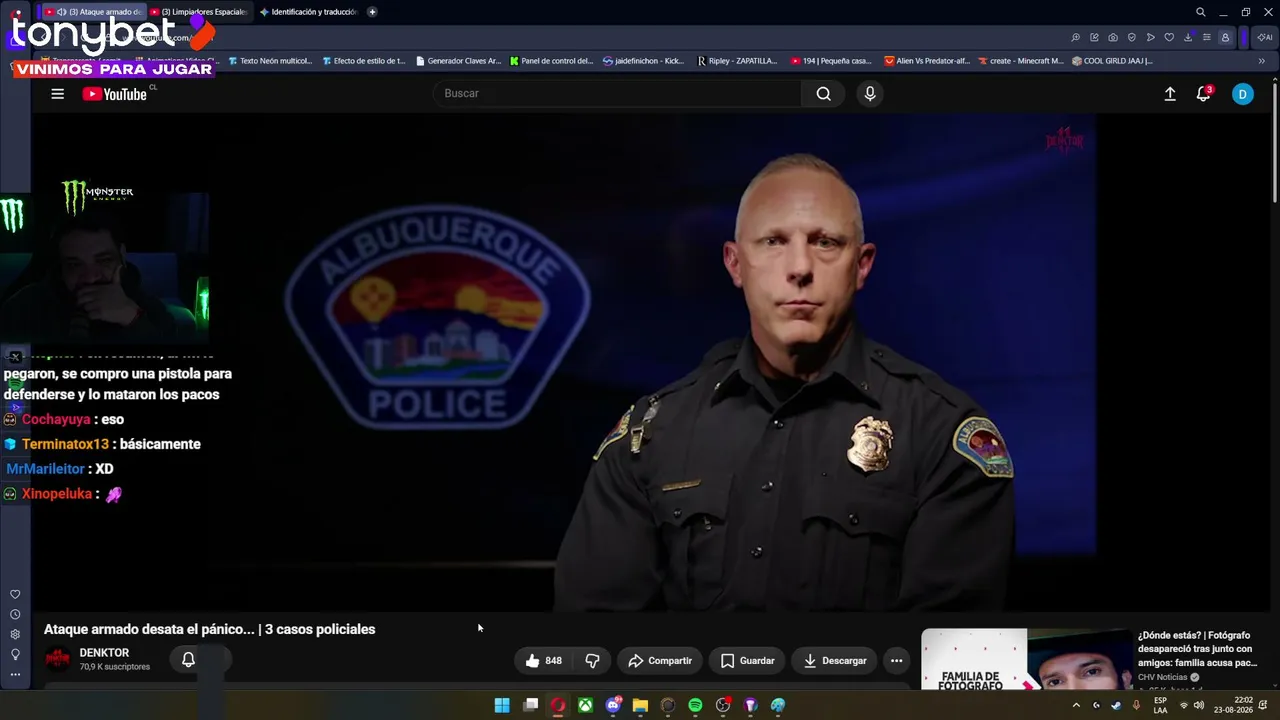Open Opera sidebar lightbulb icon
This screenshot has height=720, width=1280.
point(15,655)
